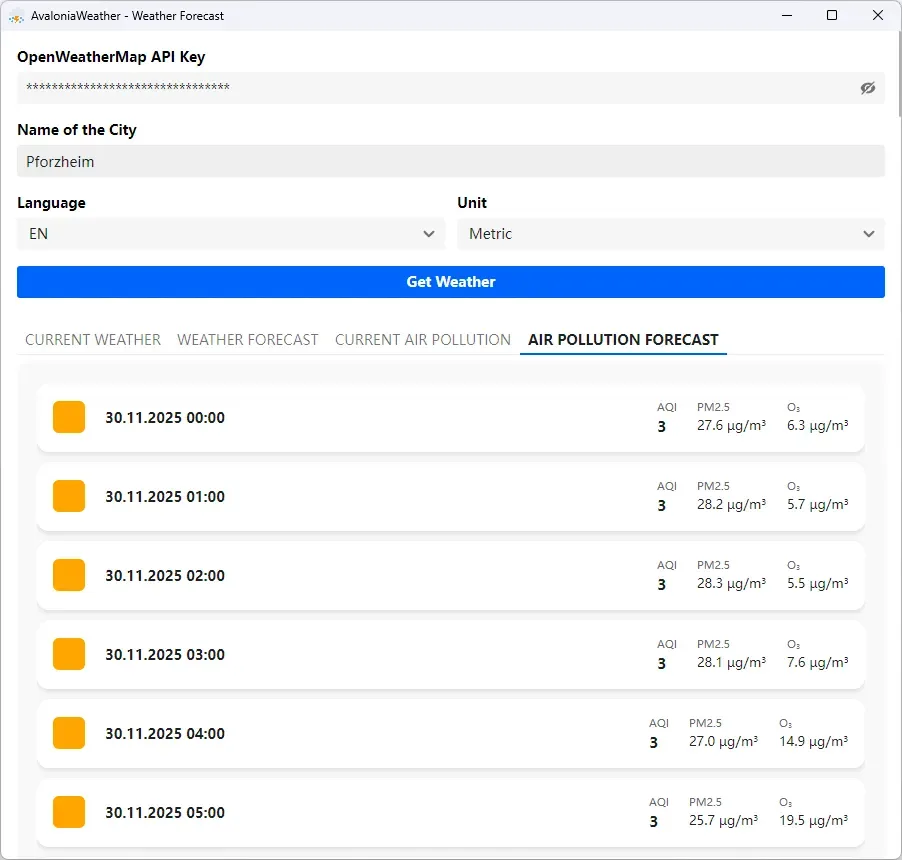Click the AvaloniaWeather app icon in title bar

click(x=16, y=16)
